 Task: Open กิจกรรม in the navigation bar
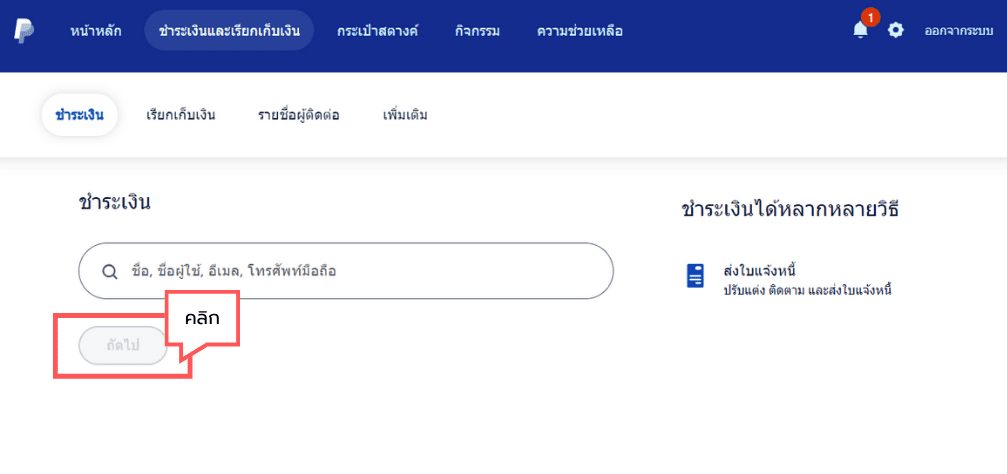point(477,31)
